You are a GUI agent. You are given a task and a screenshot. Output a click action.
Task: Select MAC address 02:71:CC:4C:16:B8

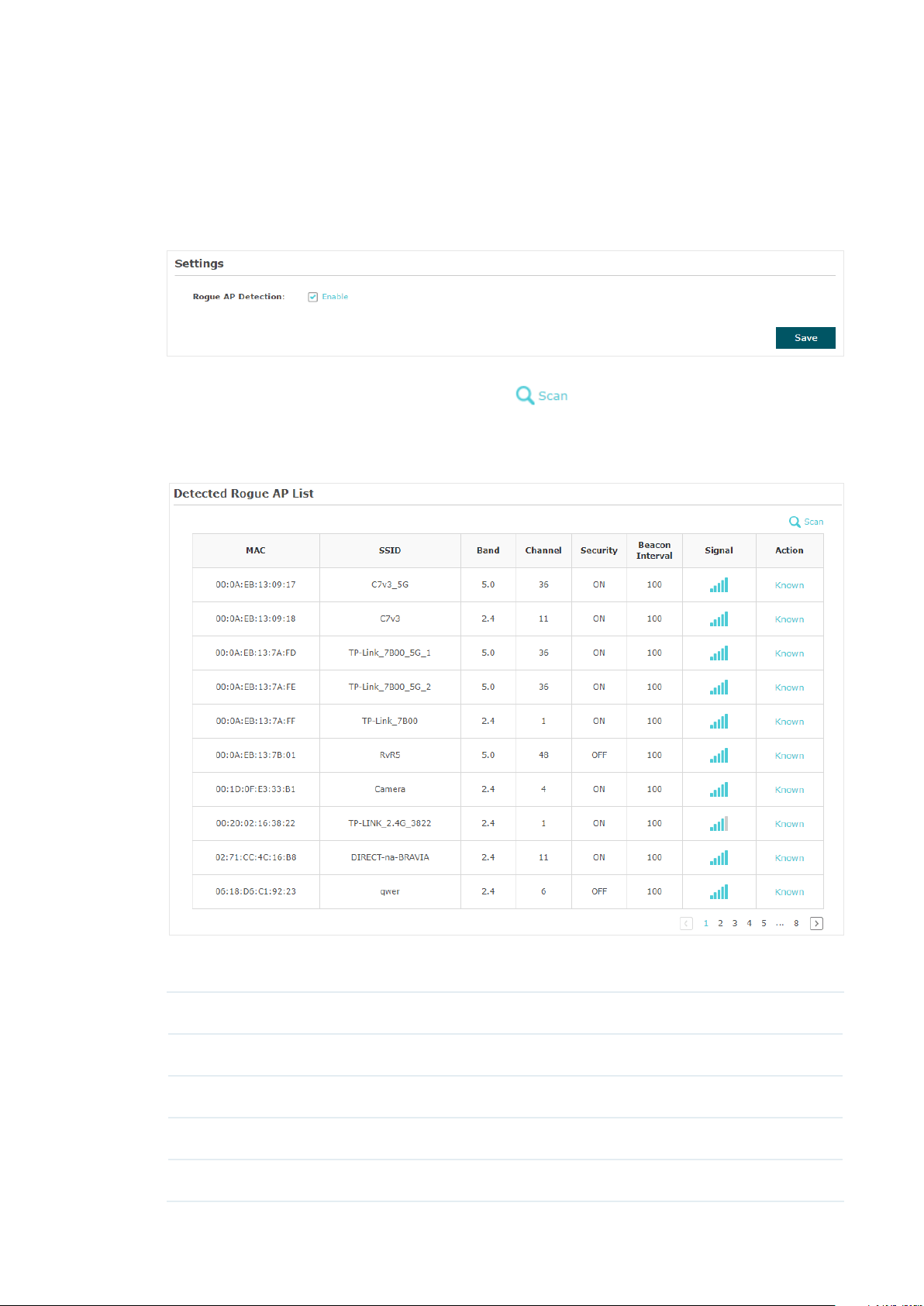256,857
